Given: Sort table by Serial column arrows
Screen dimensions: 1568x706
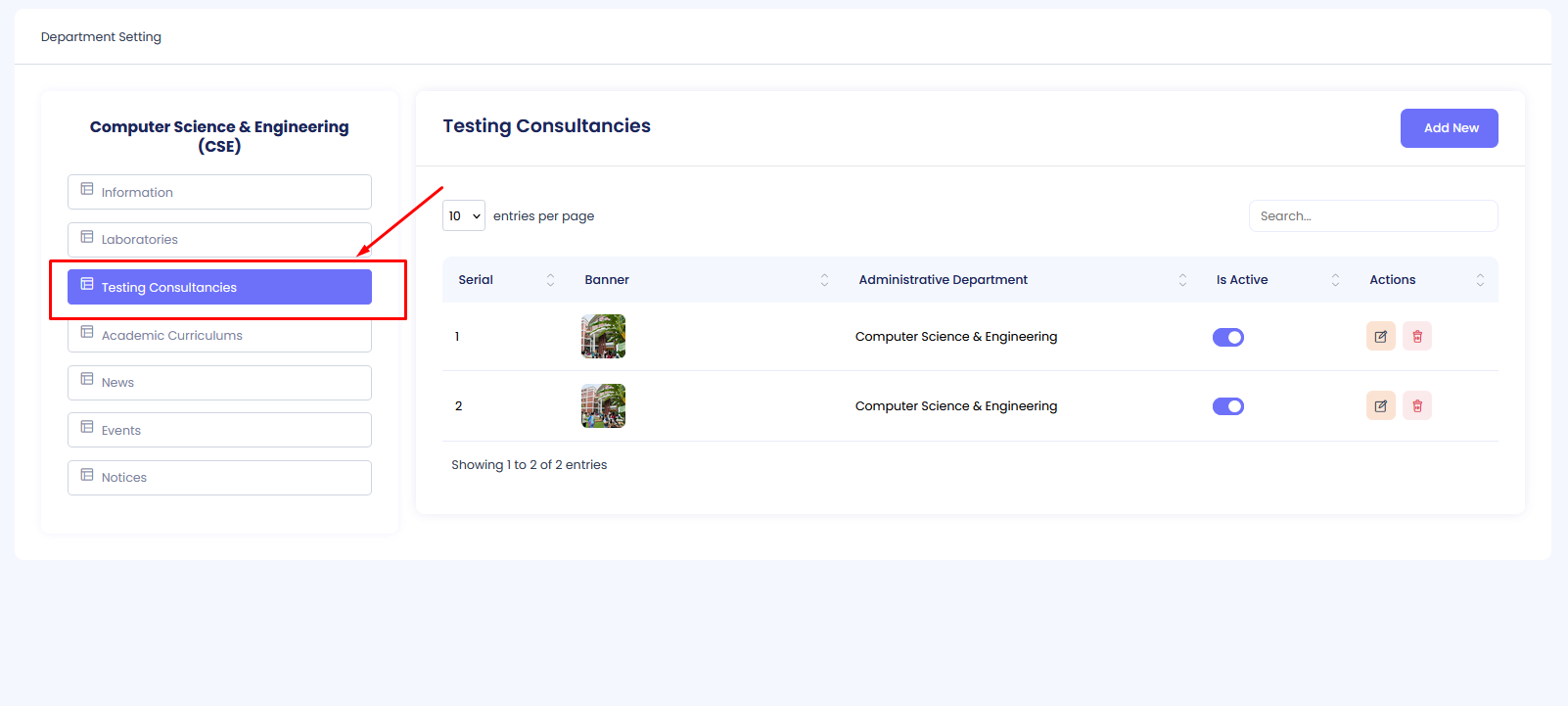Looking at the screenshot, I should point(550,280).
